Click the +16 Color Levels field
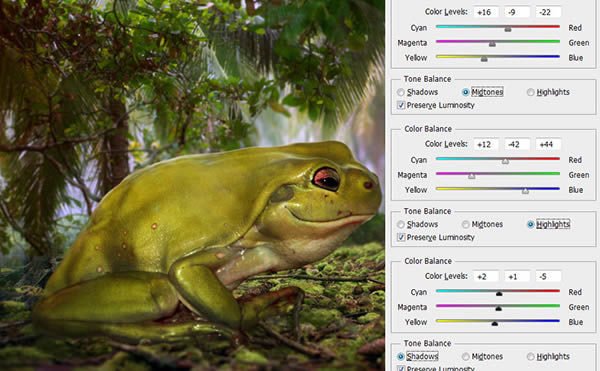 click(486, 12)
